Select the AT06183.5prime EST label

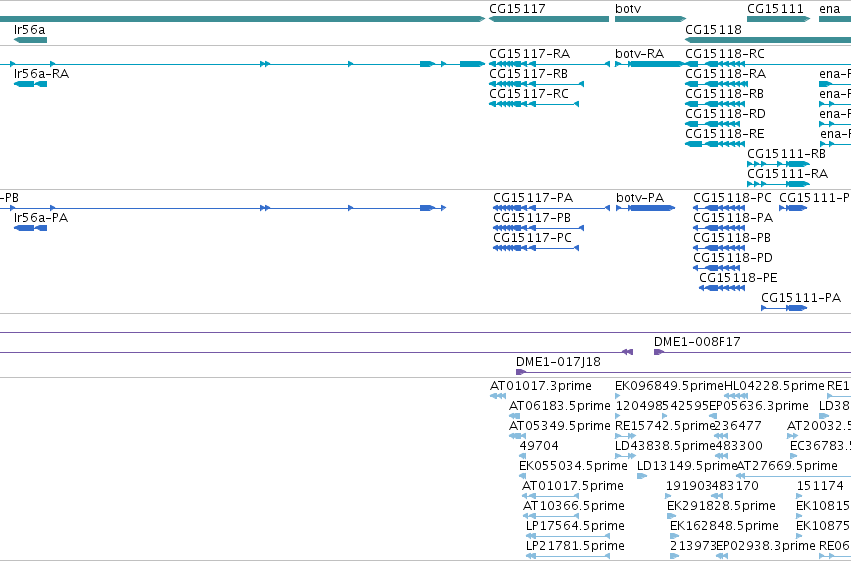[560, 406]
